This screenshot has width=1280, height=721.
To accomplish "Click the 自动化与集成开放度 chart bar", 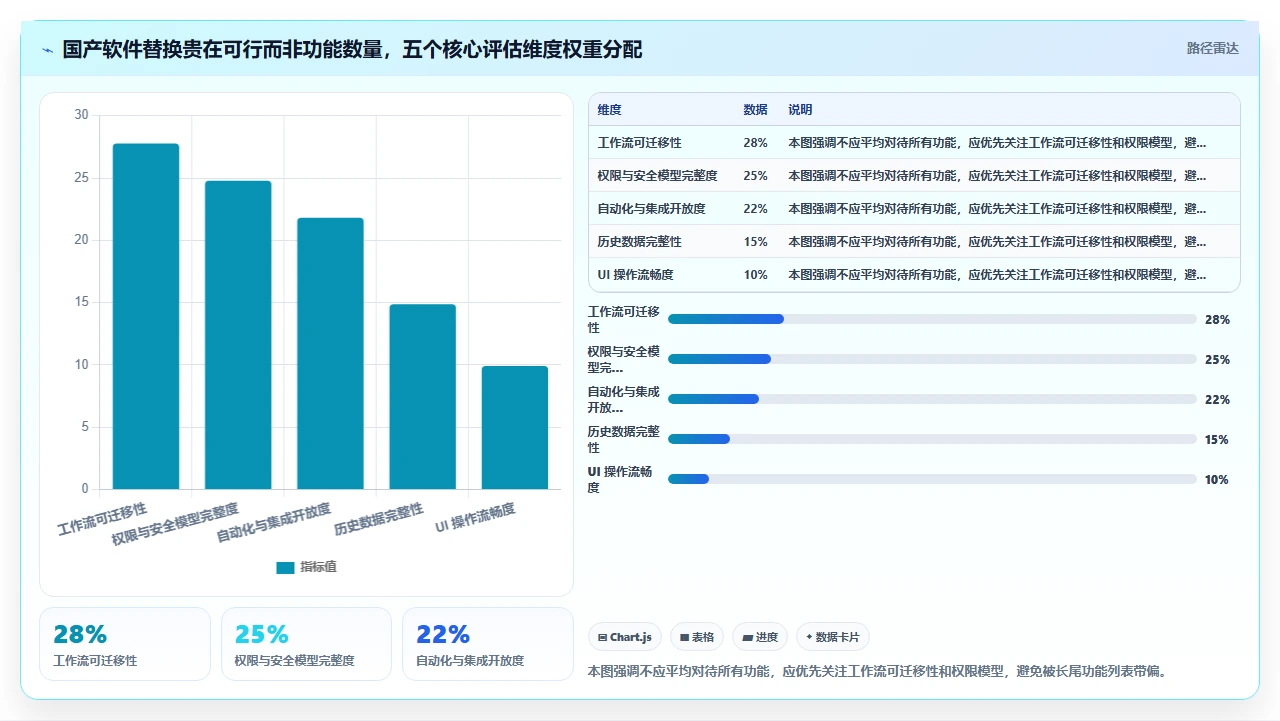I will click(x=330, y=353).
